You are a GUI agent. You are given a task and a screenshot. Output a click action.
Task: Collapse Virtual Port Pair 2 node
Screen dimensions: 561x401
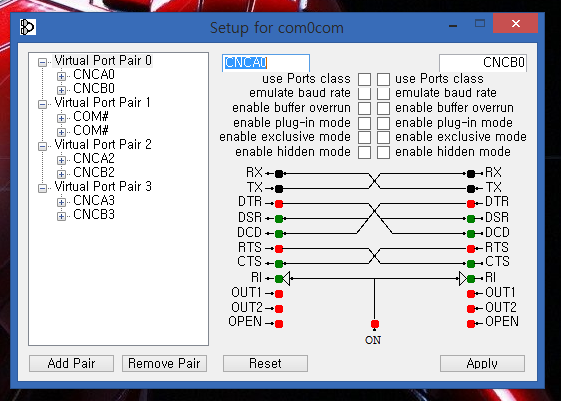(42, 146)
